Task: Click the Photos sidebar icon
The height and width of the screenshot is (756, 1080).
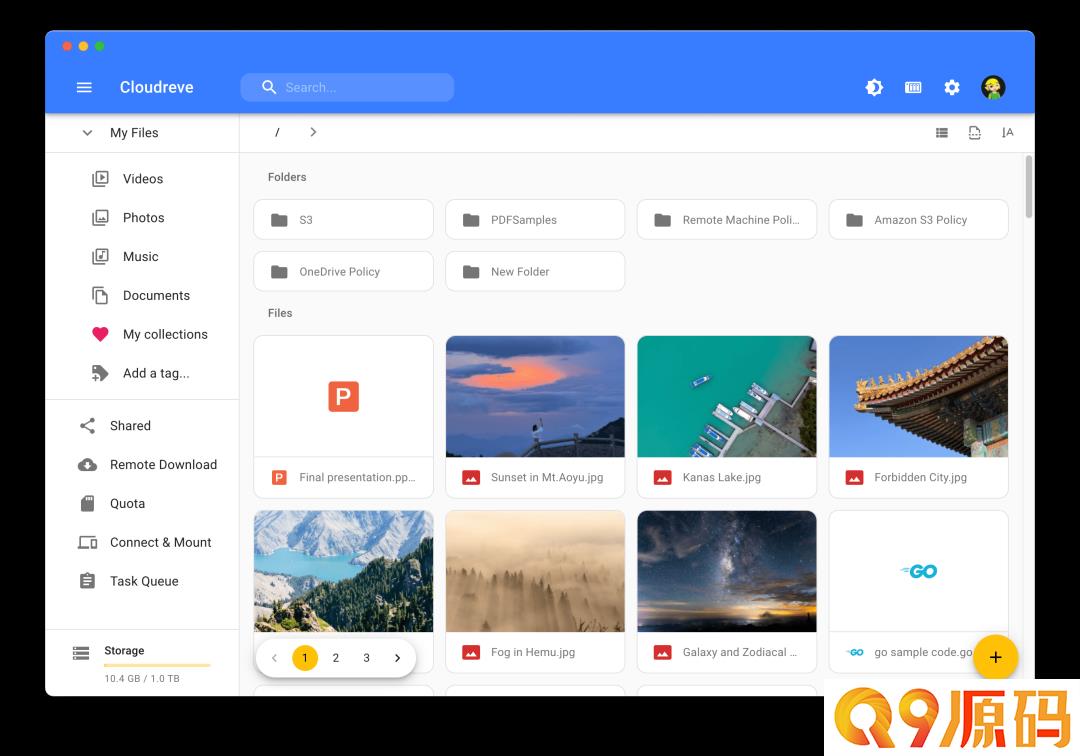Action: click(101, 218)
